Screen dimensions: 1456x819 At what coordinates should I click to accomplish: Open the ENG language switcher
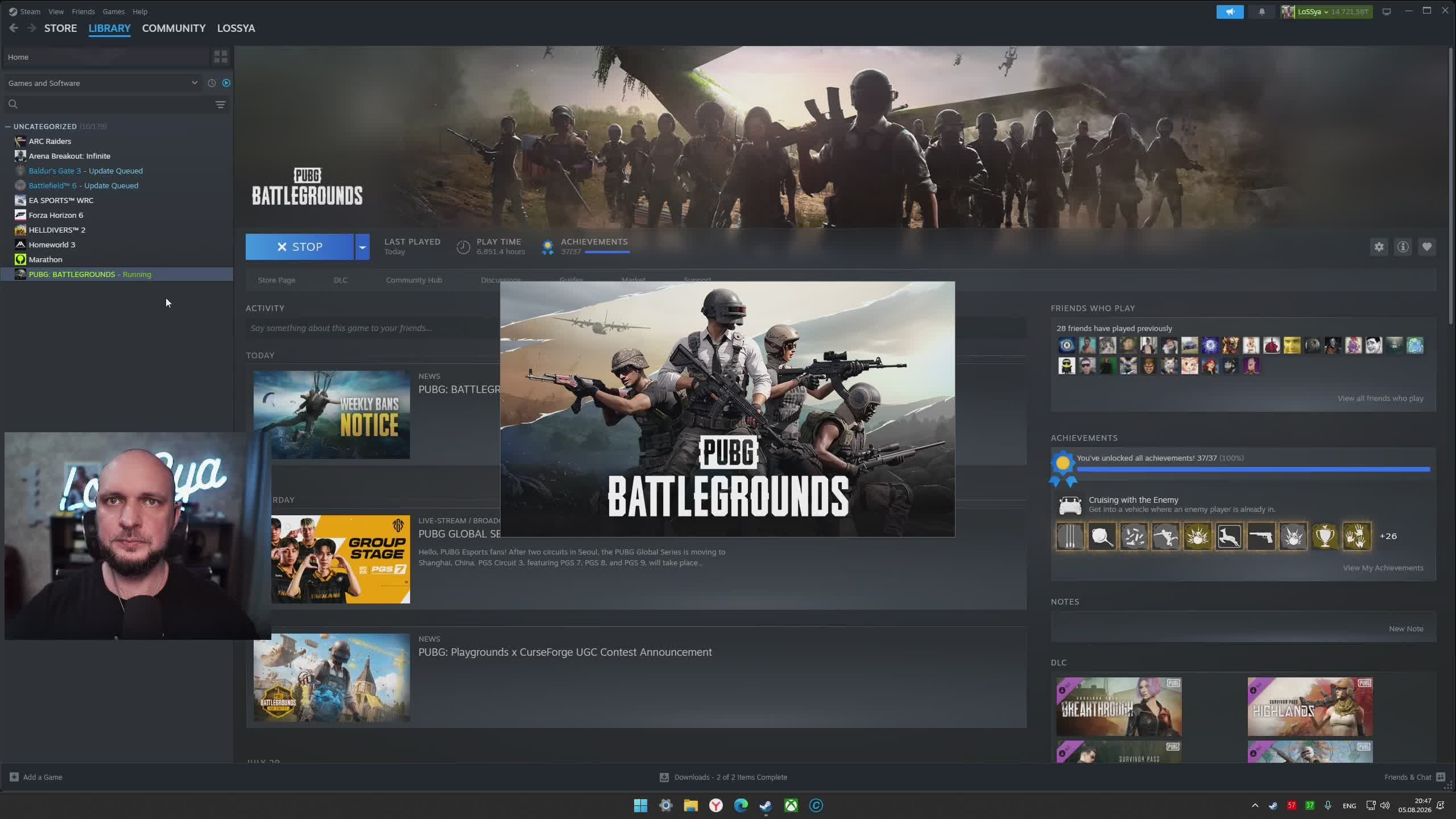click(1349, 805)
